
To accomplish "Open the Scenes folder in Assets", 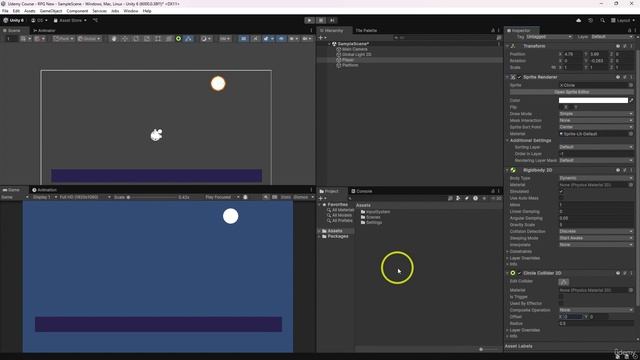I will pyautogui.click(x=370, y=217).
